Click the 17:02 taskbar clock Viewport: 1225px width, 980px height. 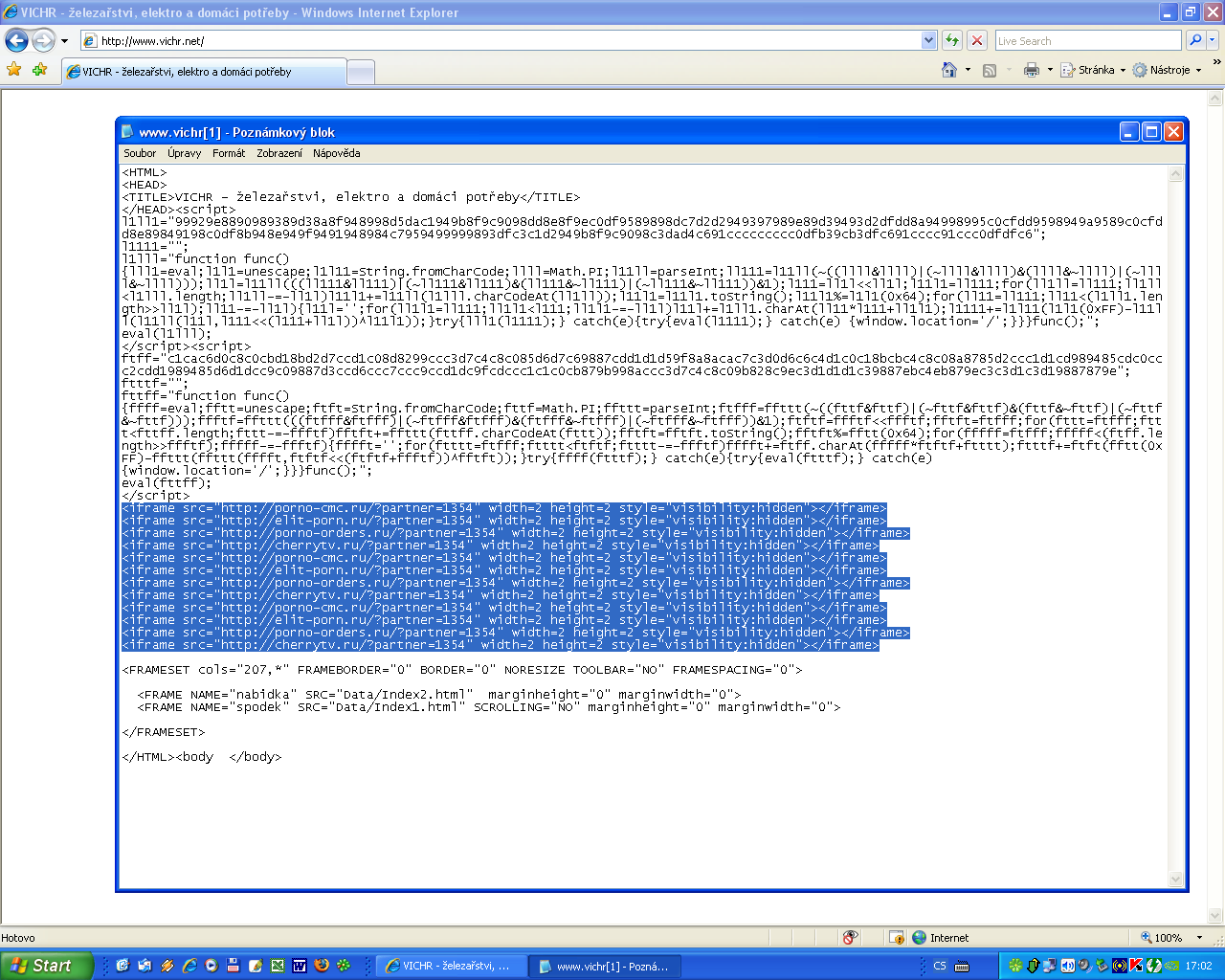point(1198,967)
